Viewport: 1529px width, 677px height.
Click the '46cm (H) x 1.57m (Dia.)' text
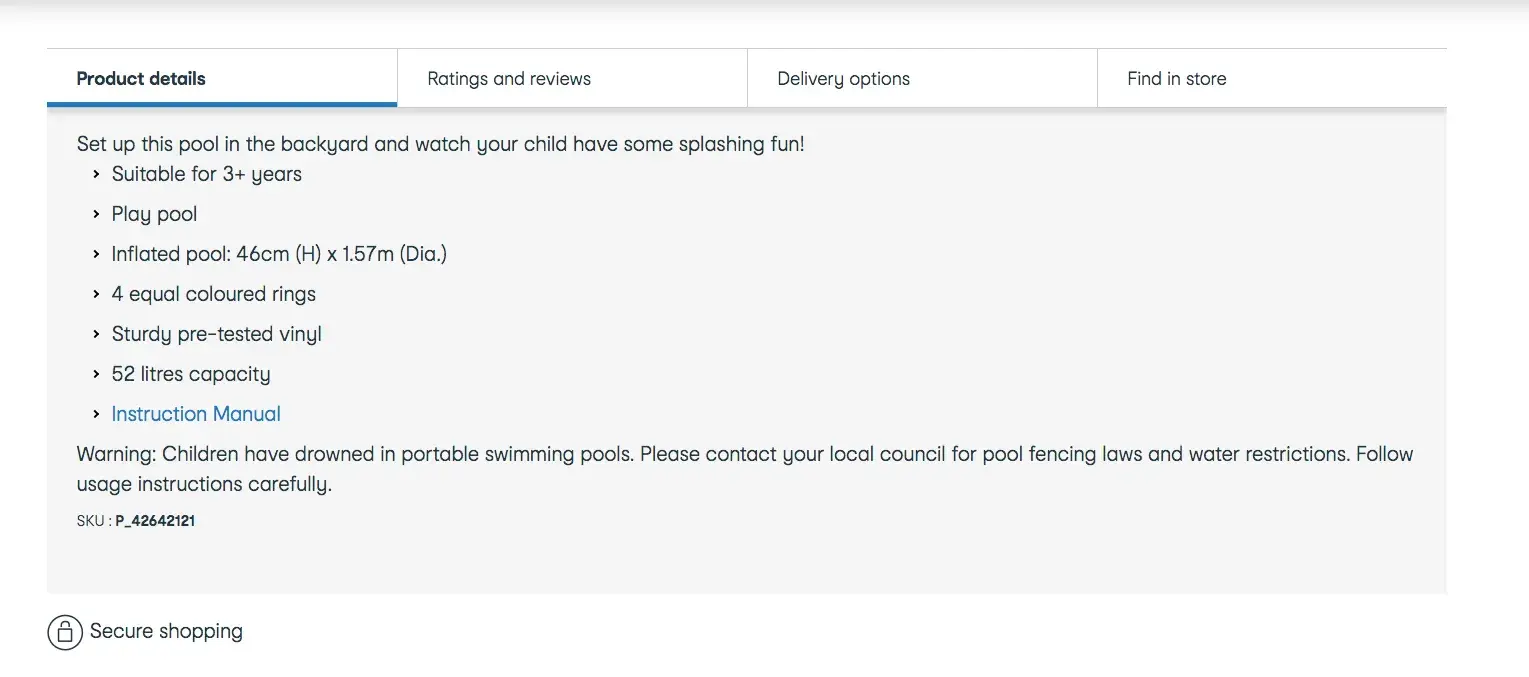(x=341, y=254)
